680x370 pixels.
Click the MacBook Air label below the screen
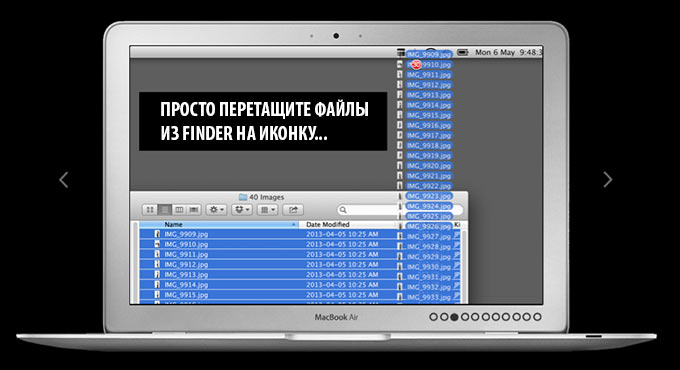(337, 317)
